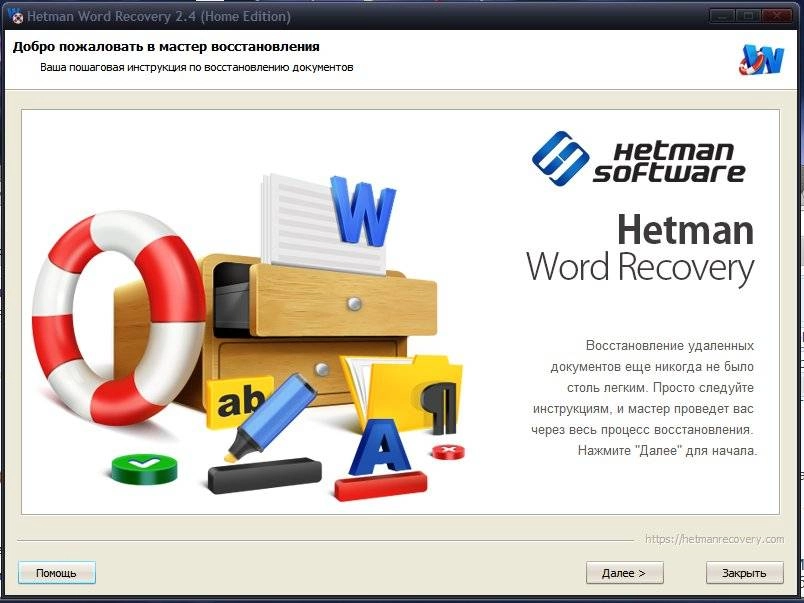This screenshot has height=603, width=804.
Task: Click the Закрыть button
Action: 745,573
